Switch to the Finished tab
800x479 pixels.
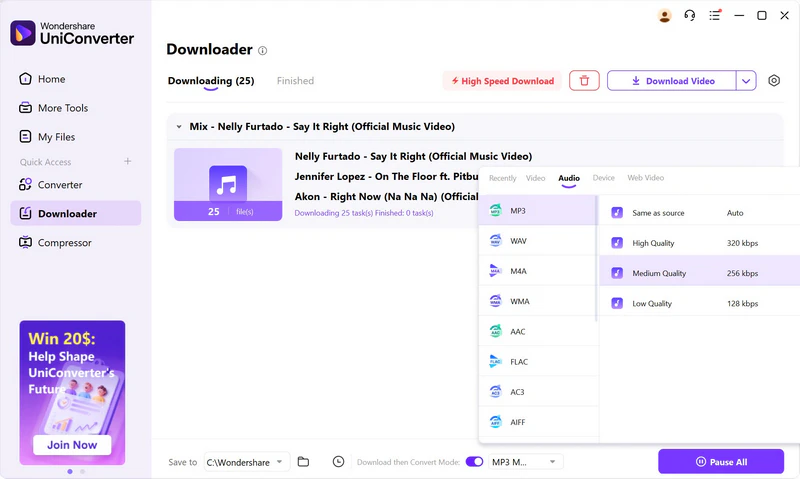[x=295, y=81]
